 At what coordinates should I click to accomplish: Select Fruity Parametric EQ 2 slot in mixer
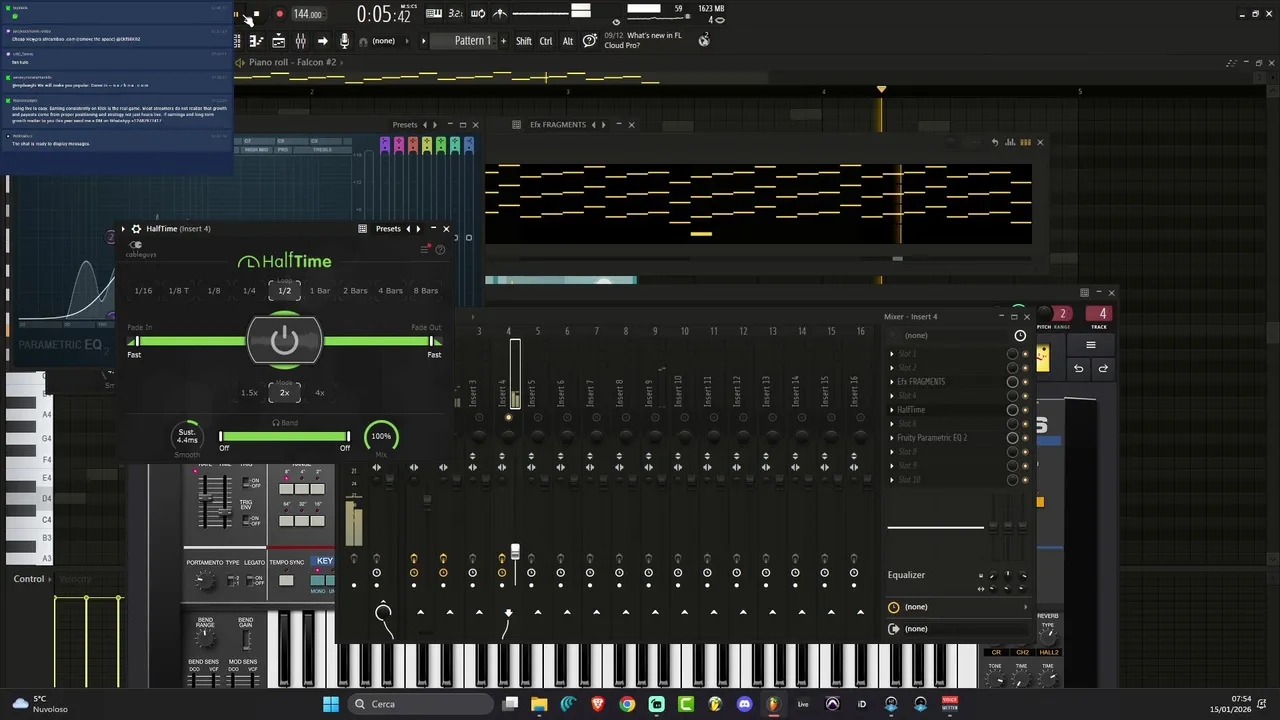932,438
